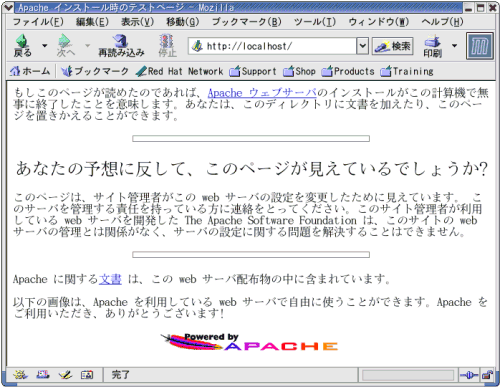Click the Stop (停止) traffic-light icon

167,45
